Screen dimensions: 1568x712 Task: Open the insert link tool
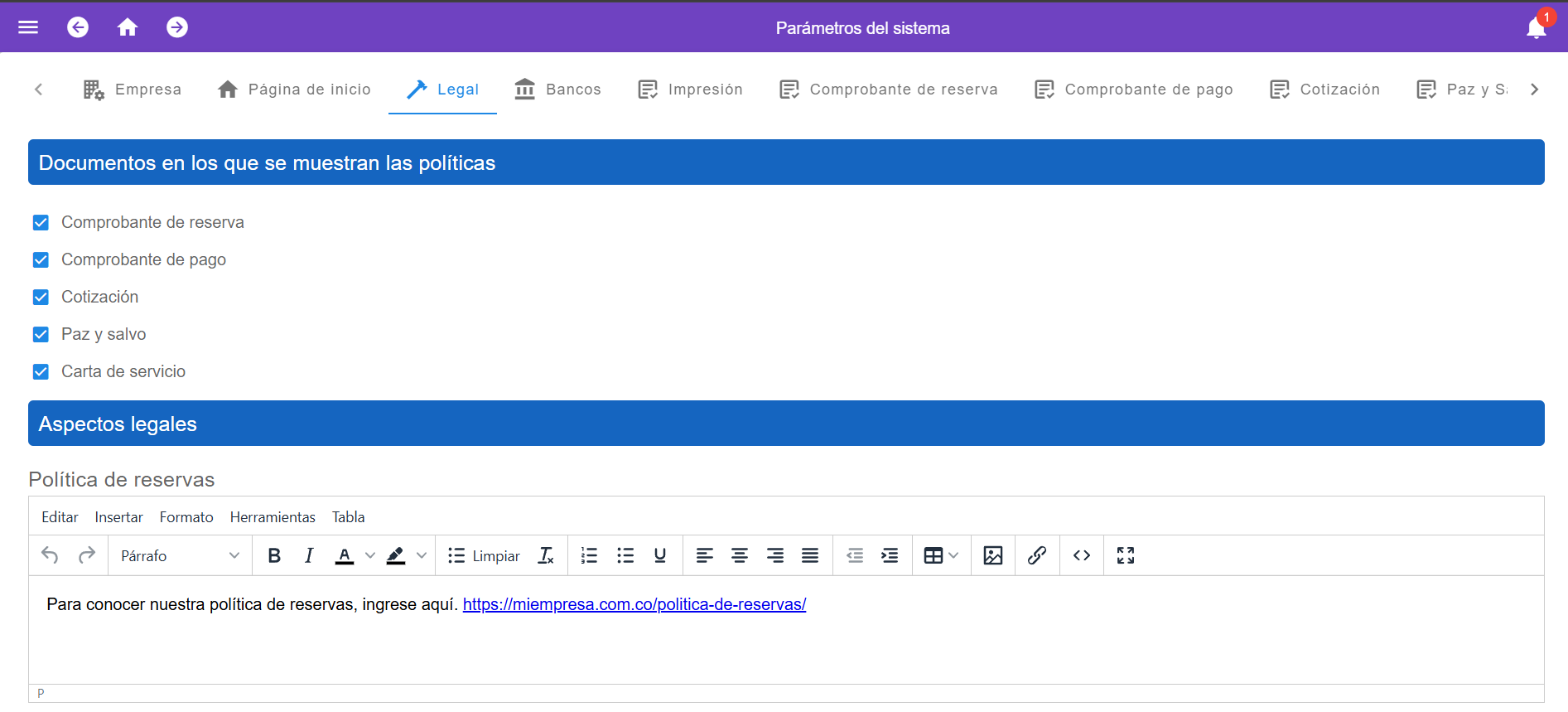pos(1036,555)
